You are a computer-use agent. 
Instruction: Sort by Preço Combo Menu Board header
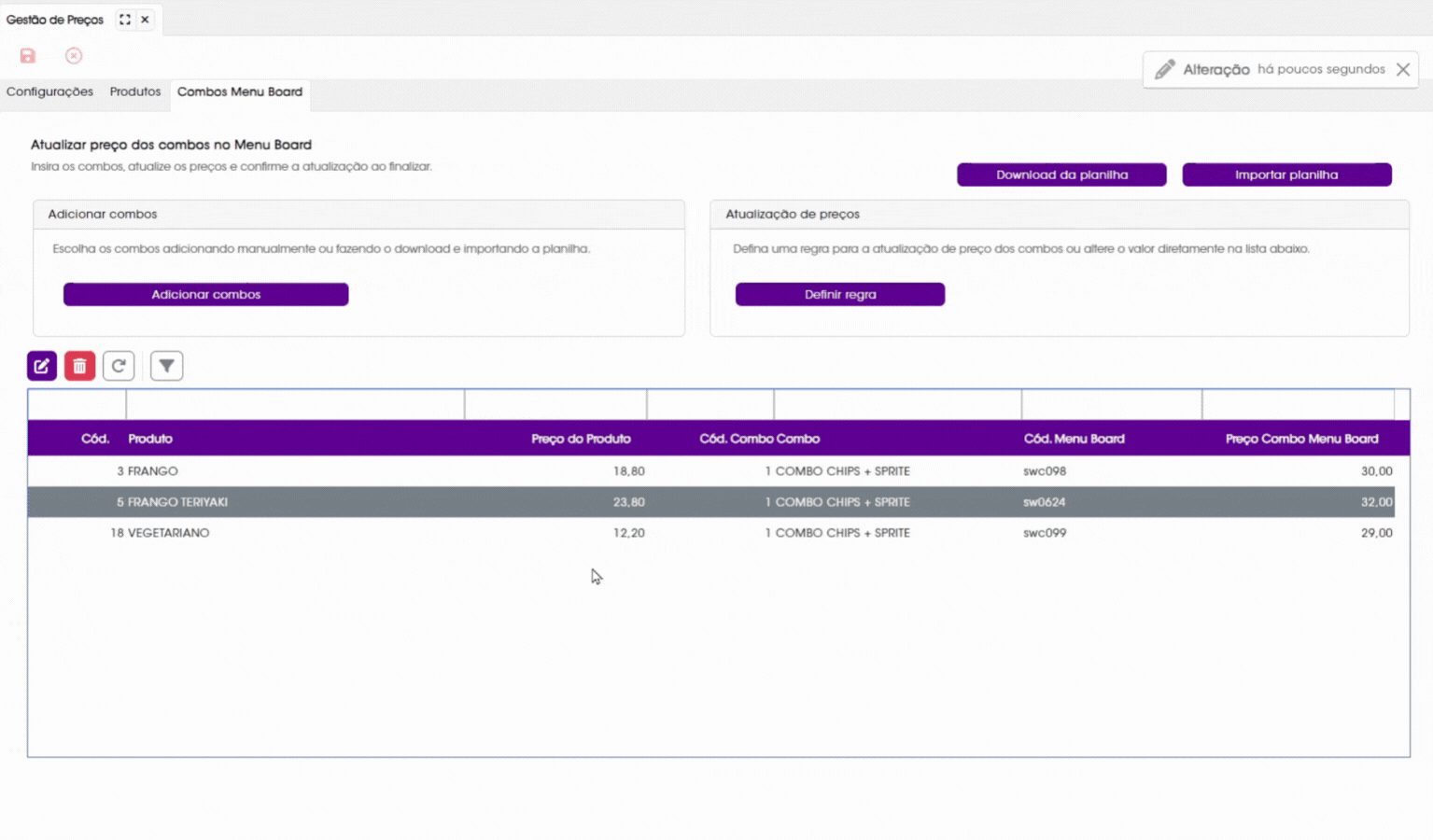point(1301,439)
